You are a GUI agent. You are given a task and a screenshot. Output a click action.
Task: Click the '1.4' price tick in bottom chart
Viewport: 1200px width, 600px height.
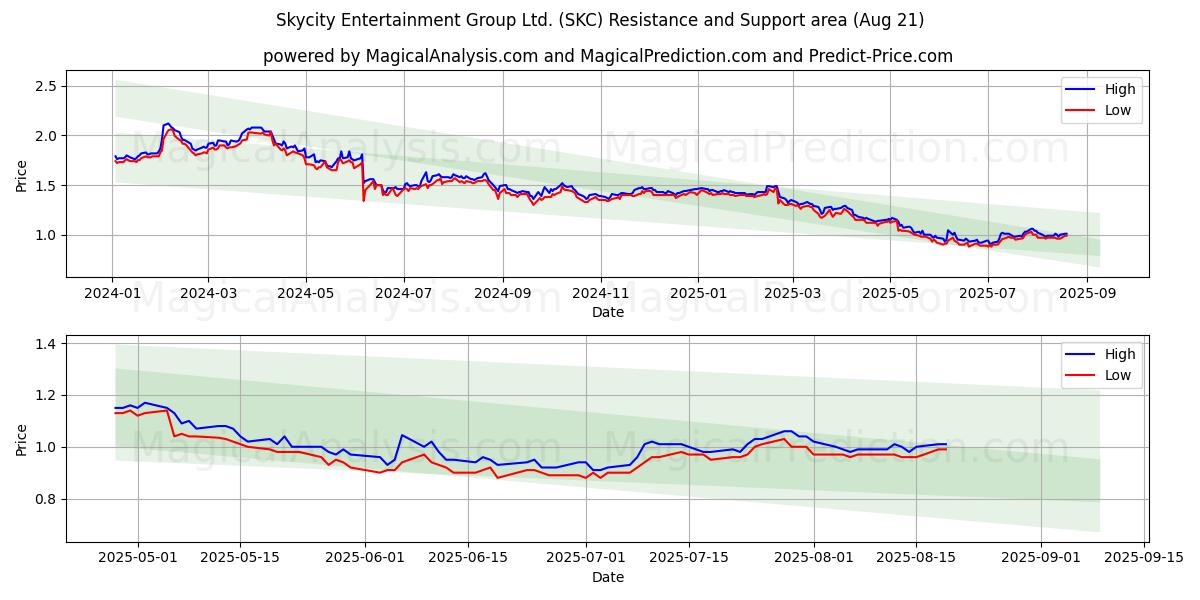click(x=47, y=344)
